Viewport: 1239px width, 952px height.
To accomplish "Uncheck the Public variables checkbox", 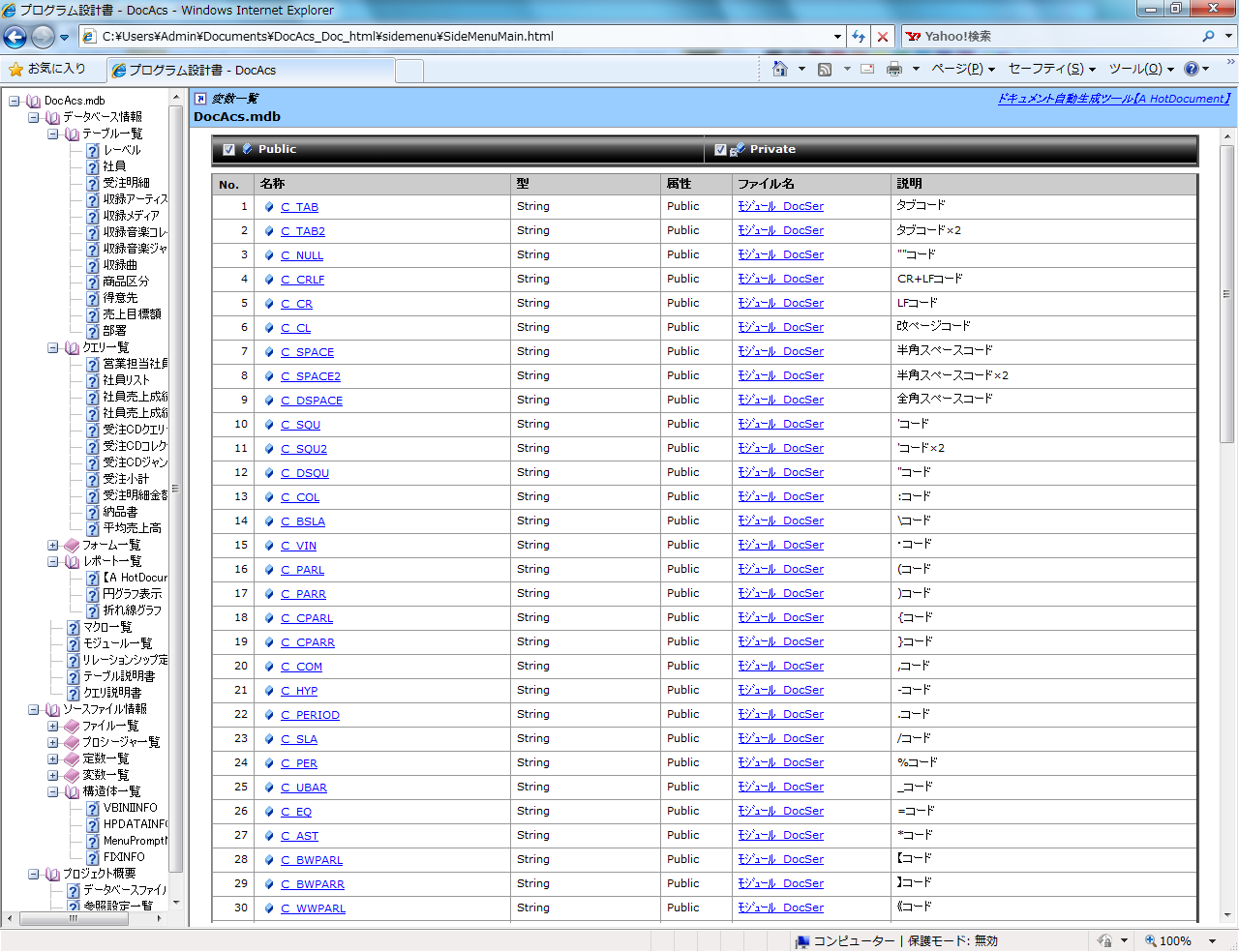I will [229, 150].
